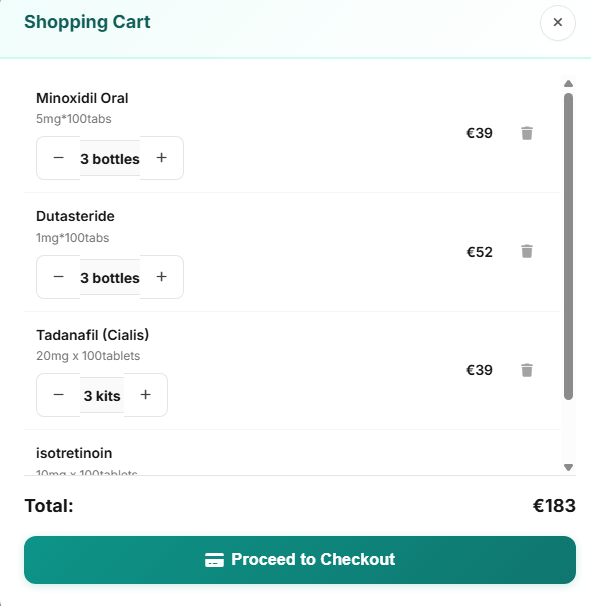
Task: Add one more Dutasteride bottle
Action: click(x=162, y=277)
